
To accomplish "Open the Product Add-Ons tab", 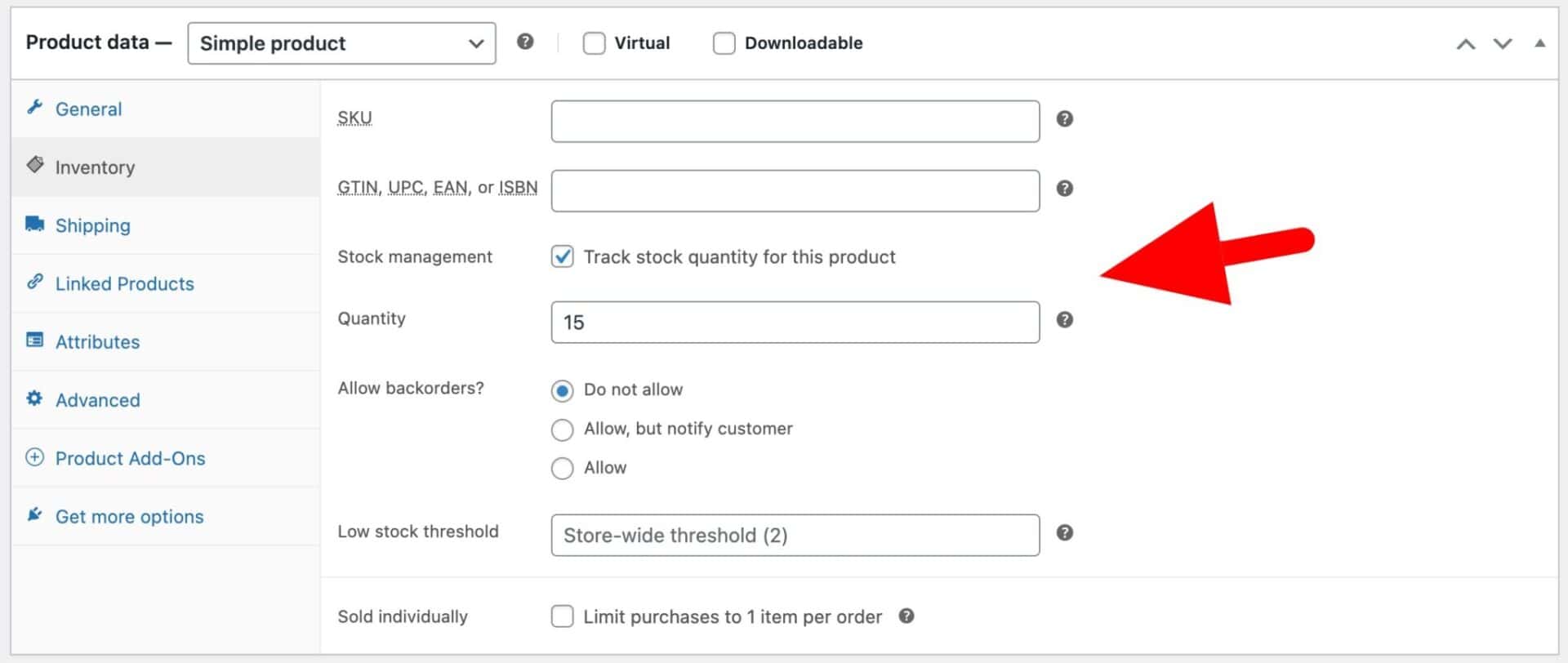I will (166, 458).
